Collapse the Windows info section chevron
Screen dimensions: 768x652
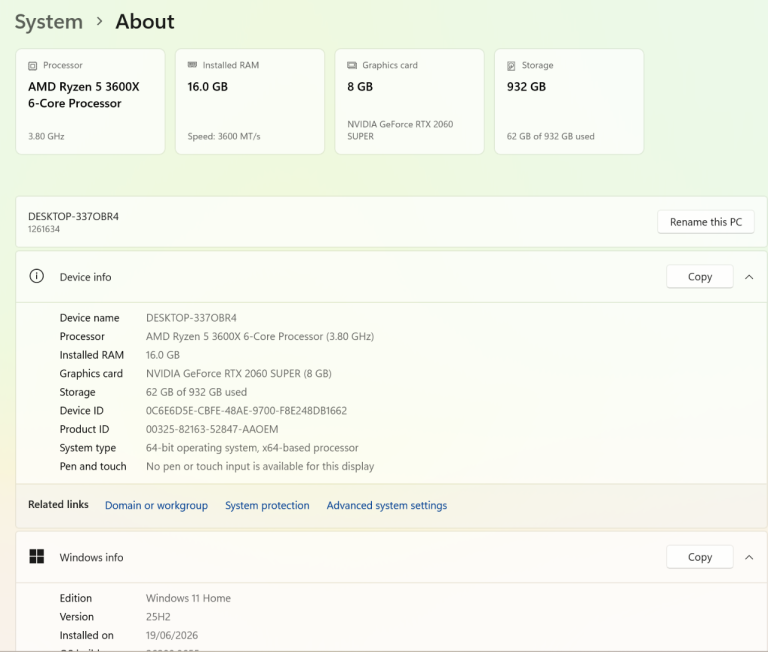[x=749, y=557]
